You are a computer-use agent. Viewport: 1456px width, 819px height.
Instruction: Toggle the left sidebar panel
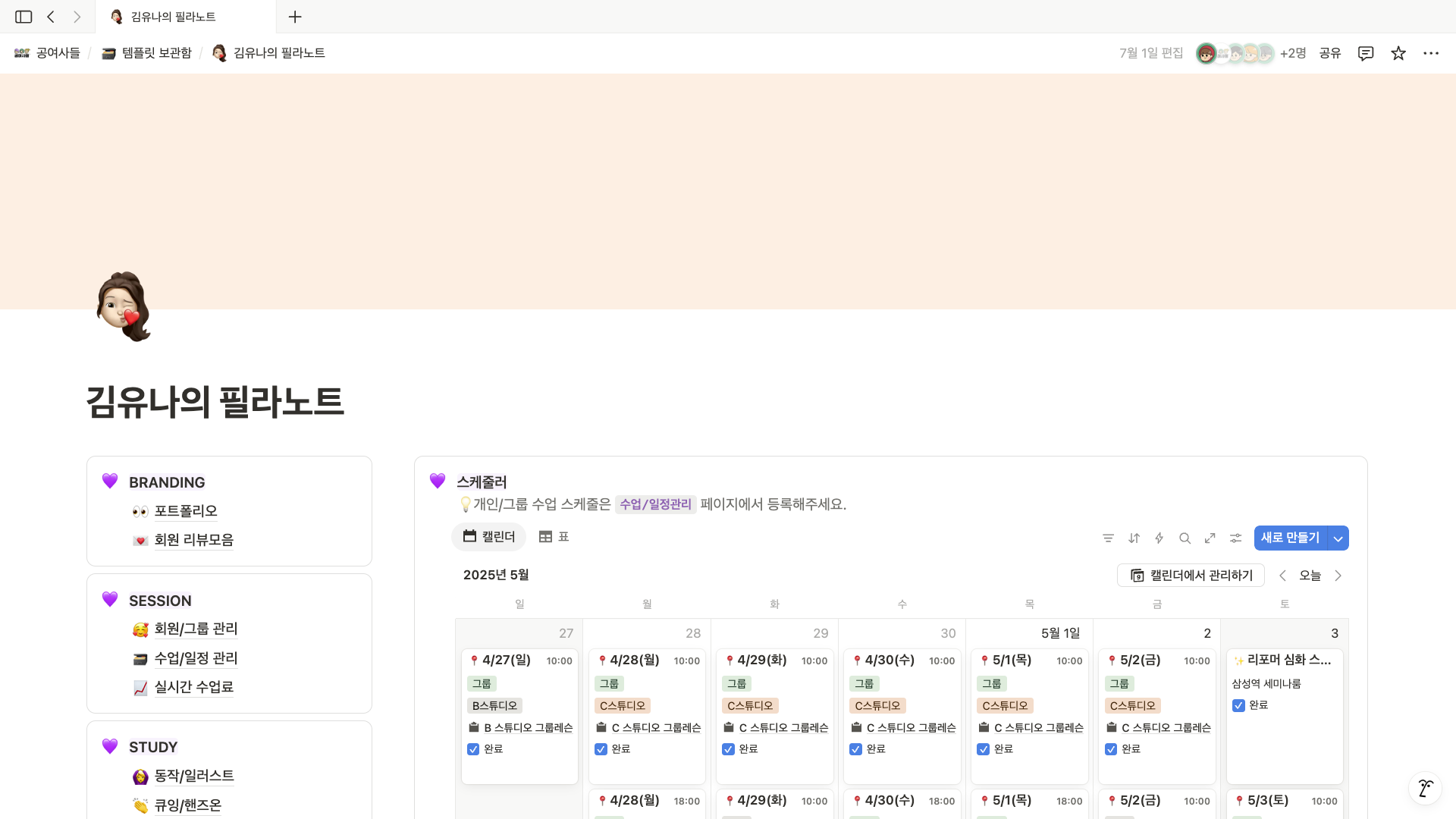(x=24, y=17)
